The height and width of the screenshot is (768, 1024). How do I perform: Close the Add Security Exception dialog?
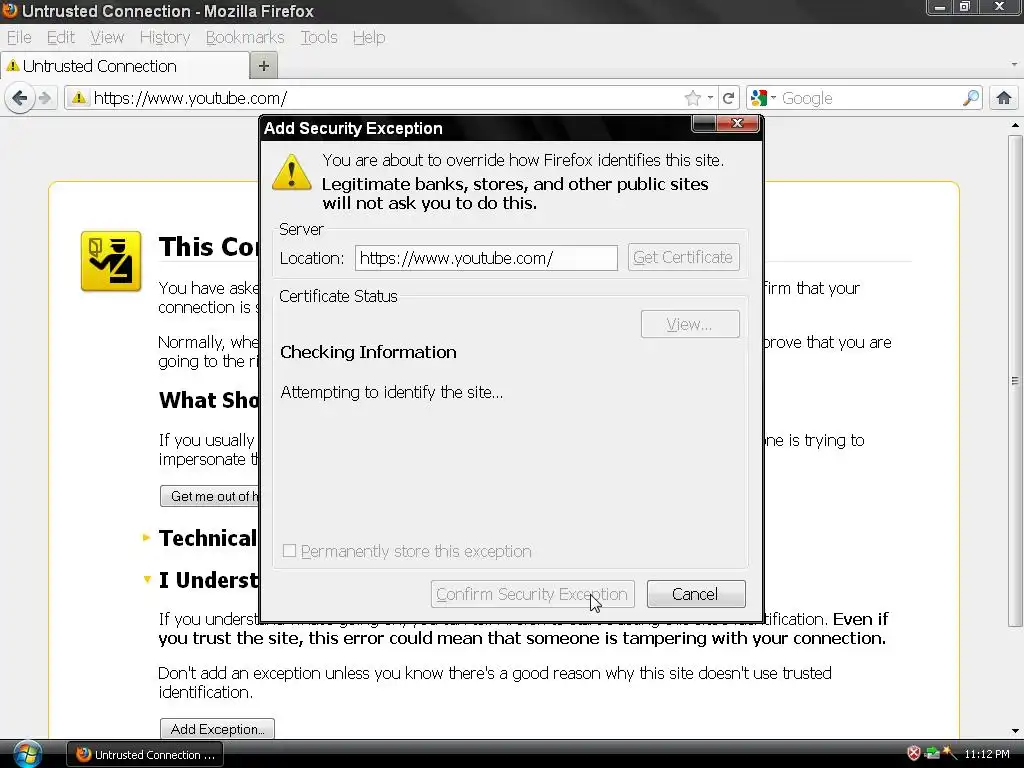tap(738, 123)
